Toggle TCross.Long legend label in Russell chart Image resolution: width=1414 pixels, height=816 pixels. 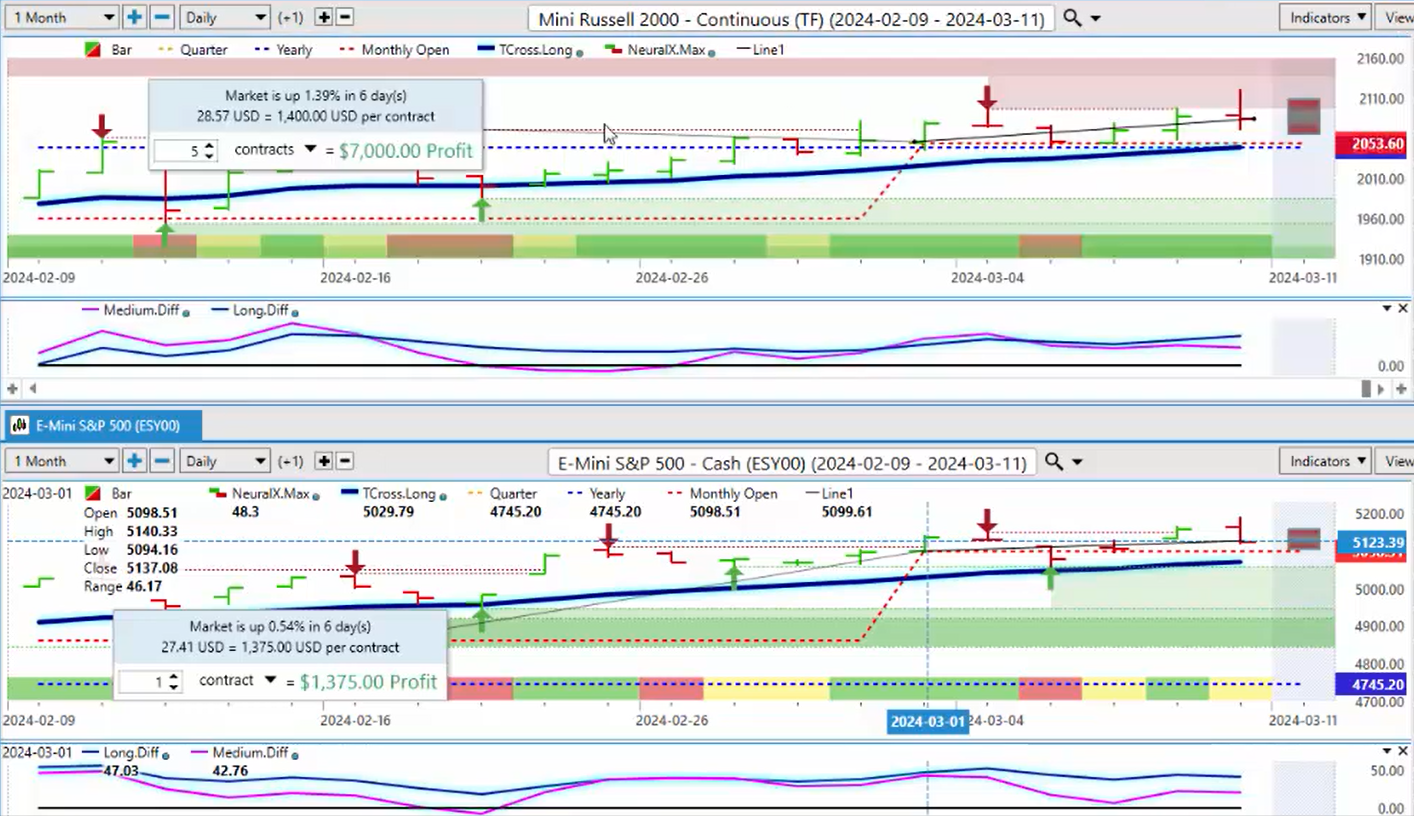(x=535, y=50)
